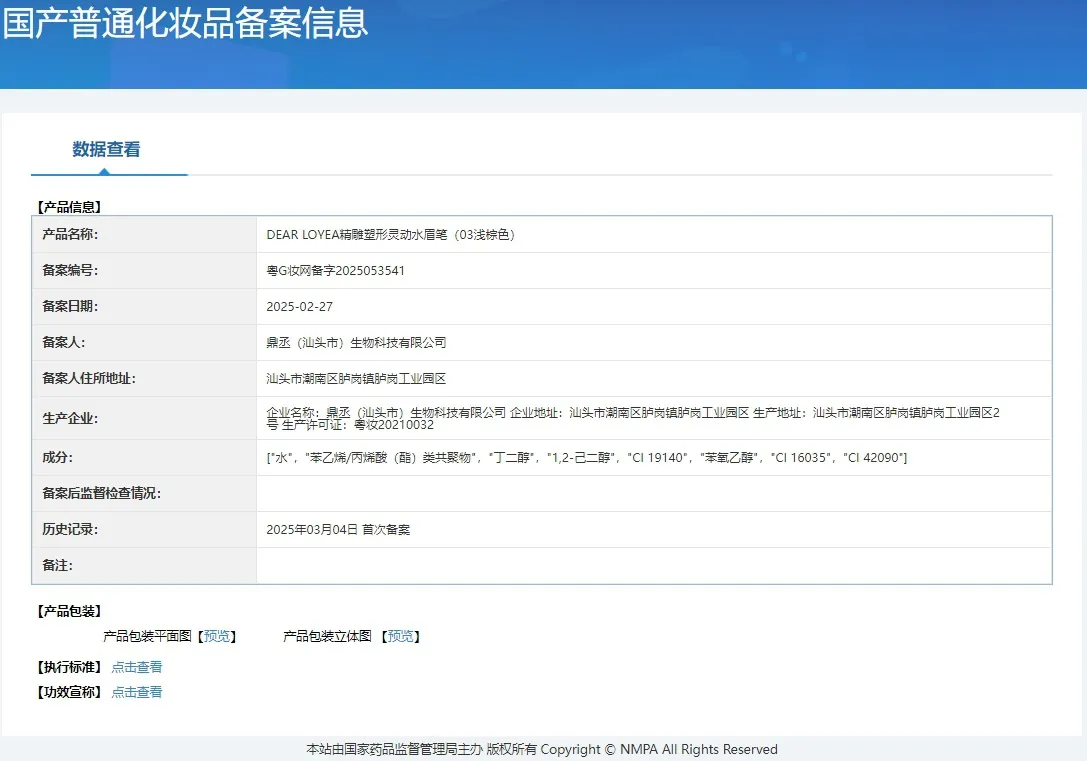Select filing number 粤G妆网备字2025053541
Screen dimensions: 1087x761
click(x=336, y=270)
